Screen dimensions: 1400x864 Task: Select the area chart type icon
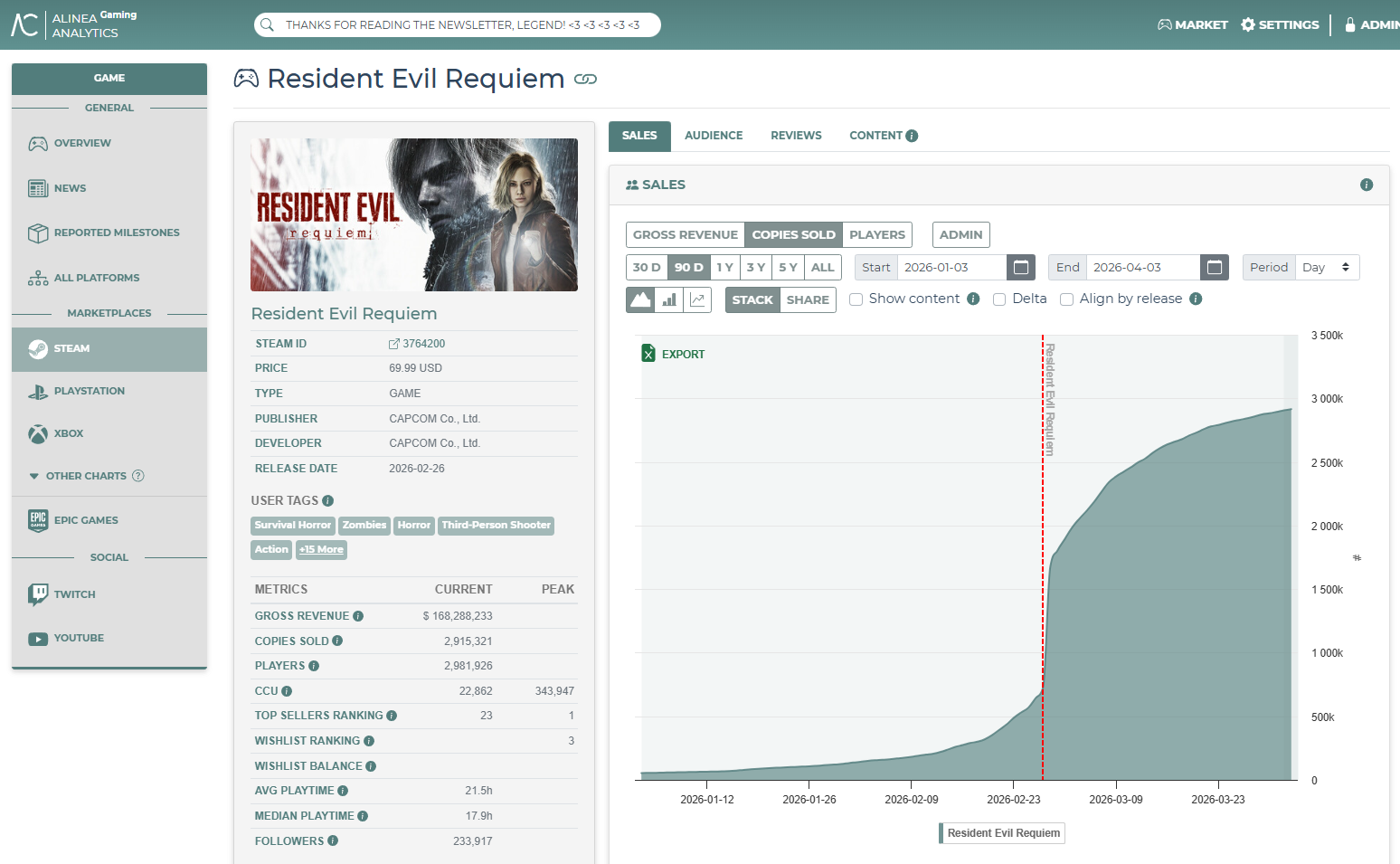click(x=640, y=299)
